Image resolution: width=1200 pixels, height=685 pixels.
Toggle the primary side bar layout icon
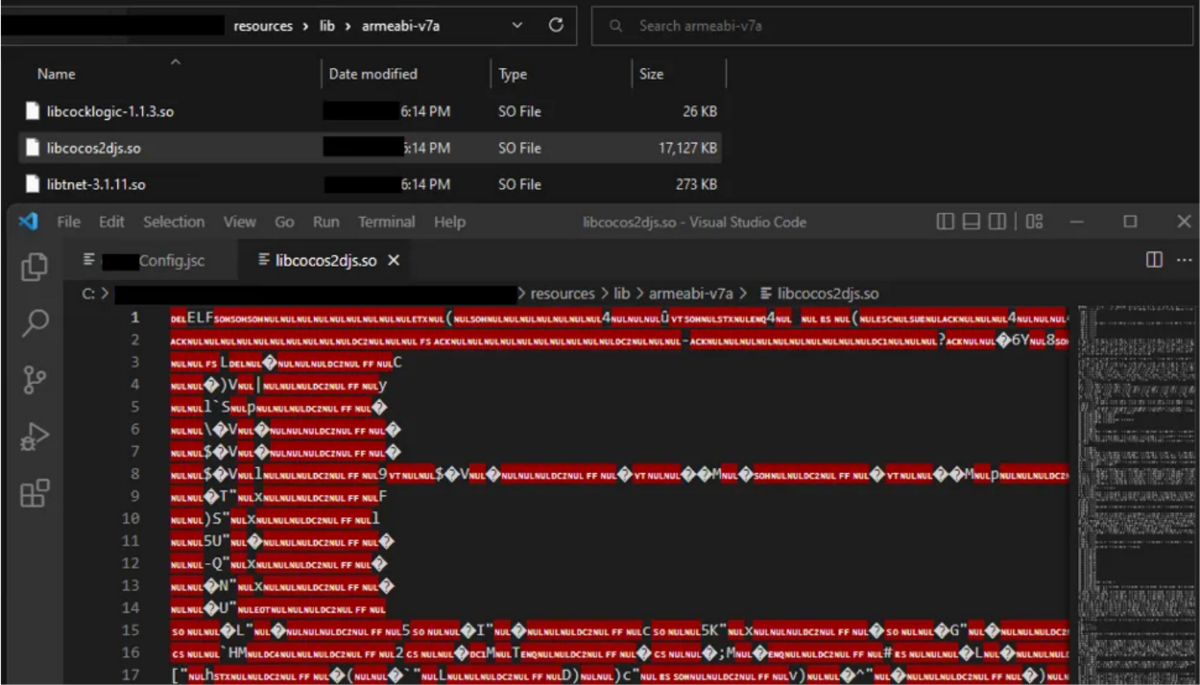click(x=946, y=222)
